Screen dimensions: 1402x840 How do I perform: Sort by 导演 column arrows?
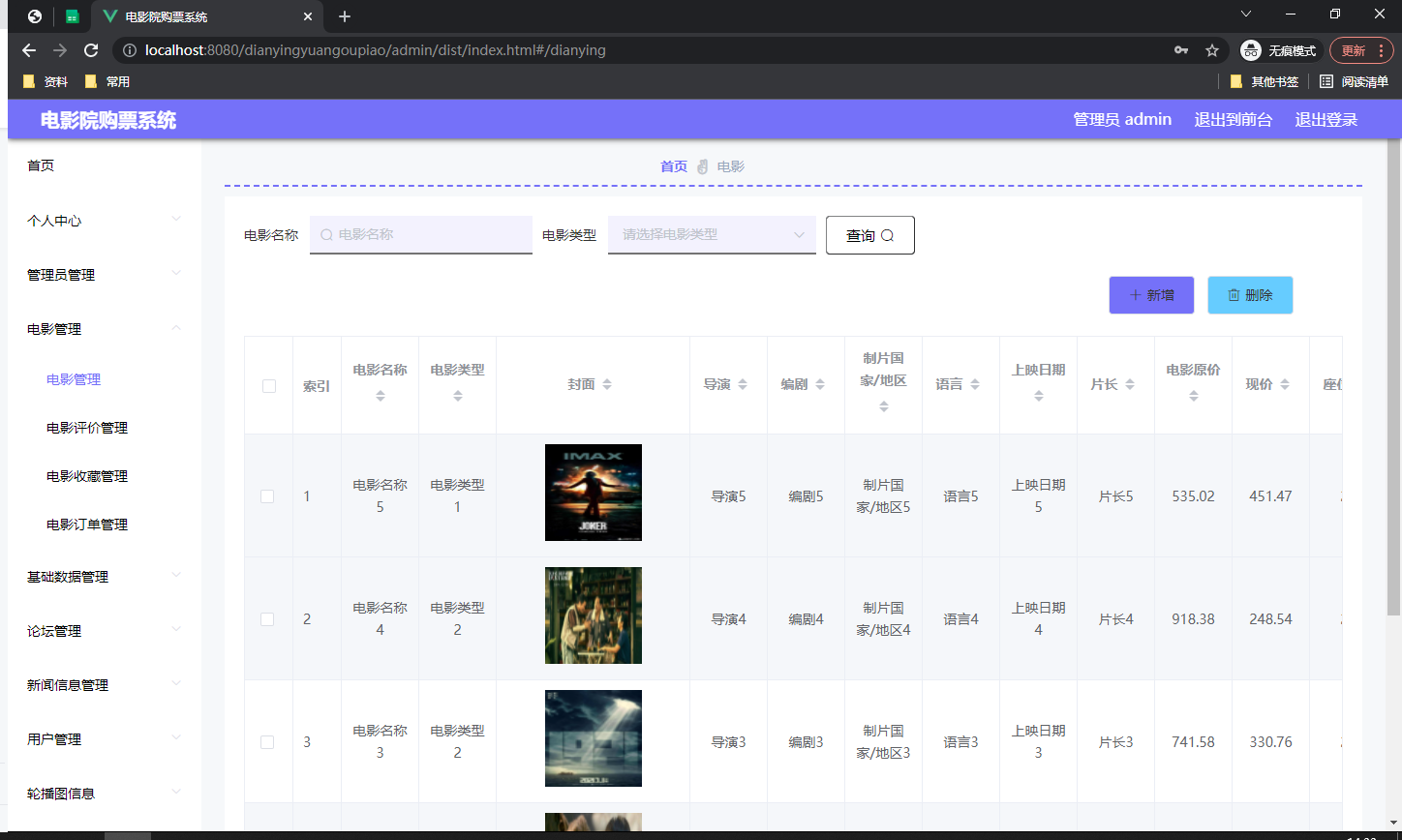743,384
